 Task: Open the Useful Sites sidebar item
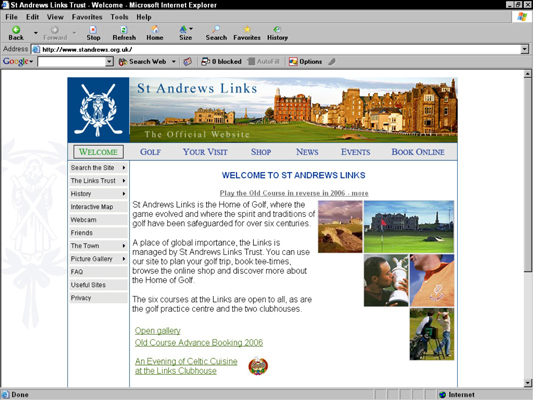click(x=98, y=285)
